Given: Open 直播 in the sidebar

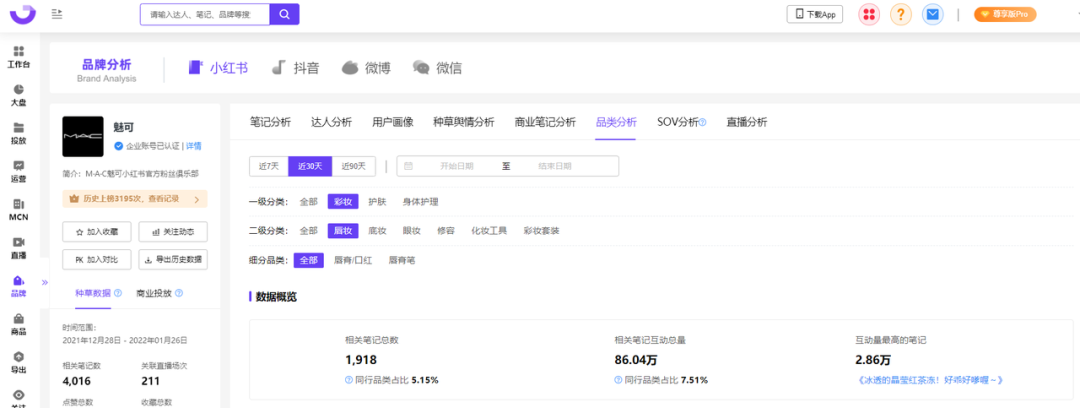Looking at the screenshot, I should pyautogui.click(x=19, y=248).
